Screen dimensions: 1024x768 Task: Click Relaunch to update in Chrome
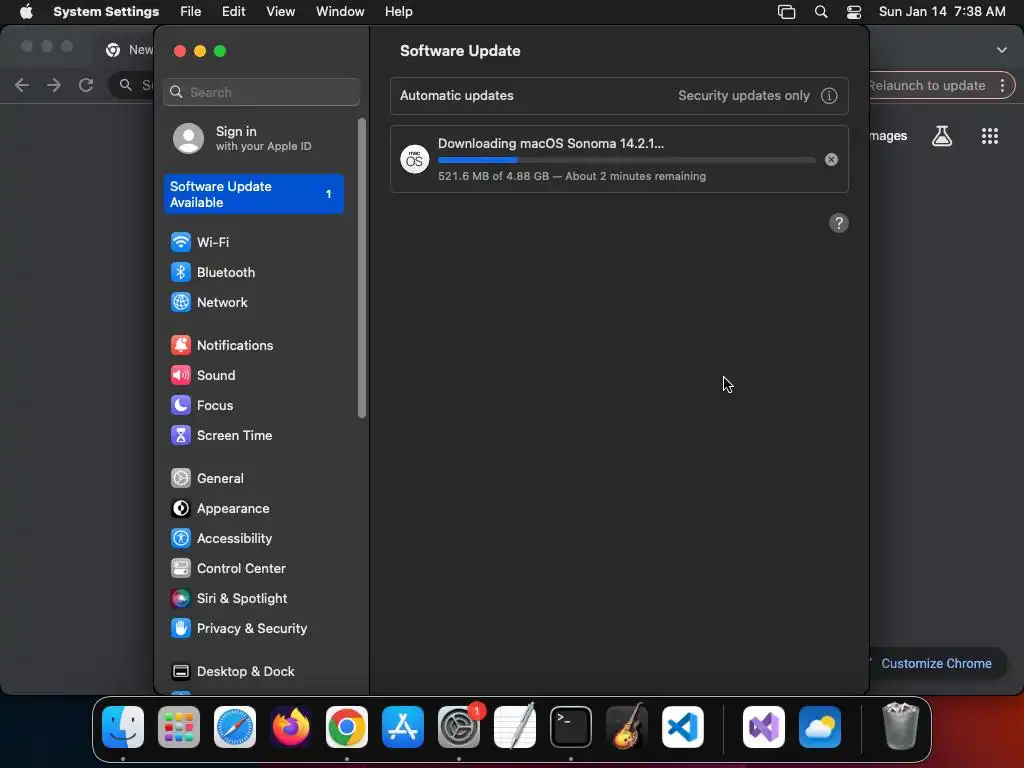927,86
